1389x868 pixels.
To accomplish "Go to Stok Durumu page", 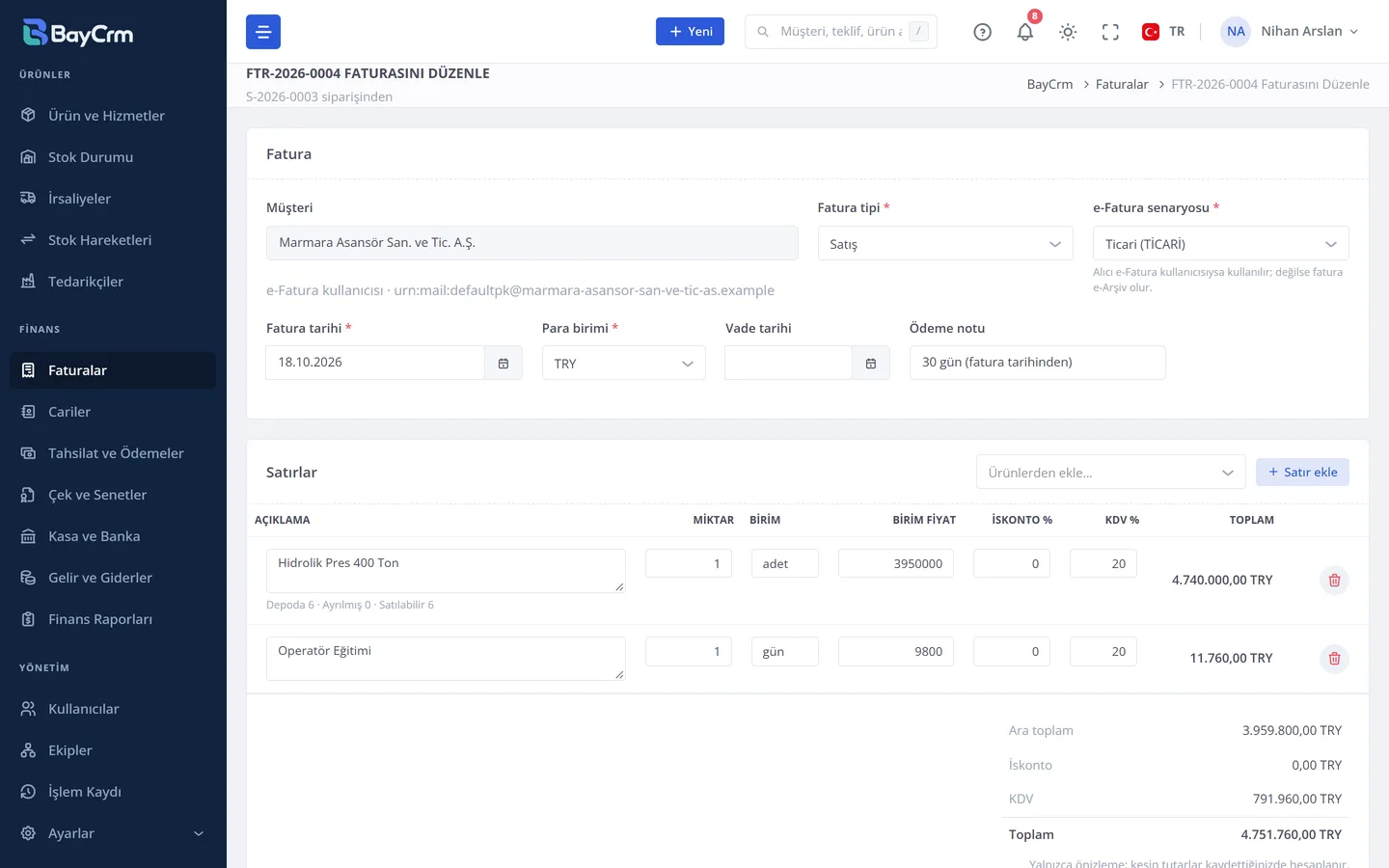I will (x=113, y=157).
